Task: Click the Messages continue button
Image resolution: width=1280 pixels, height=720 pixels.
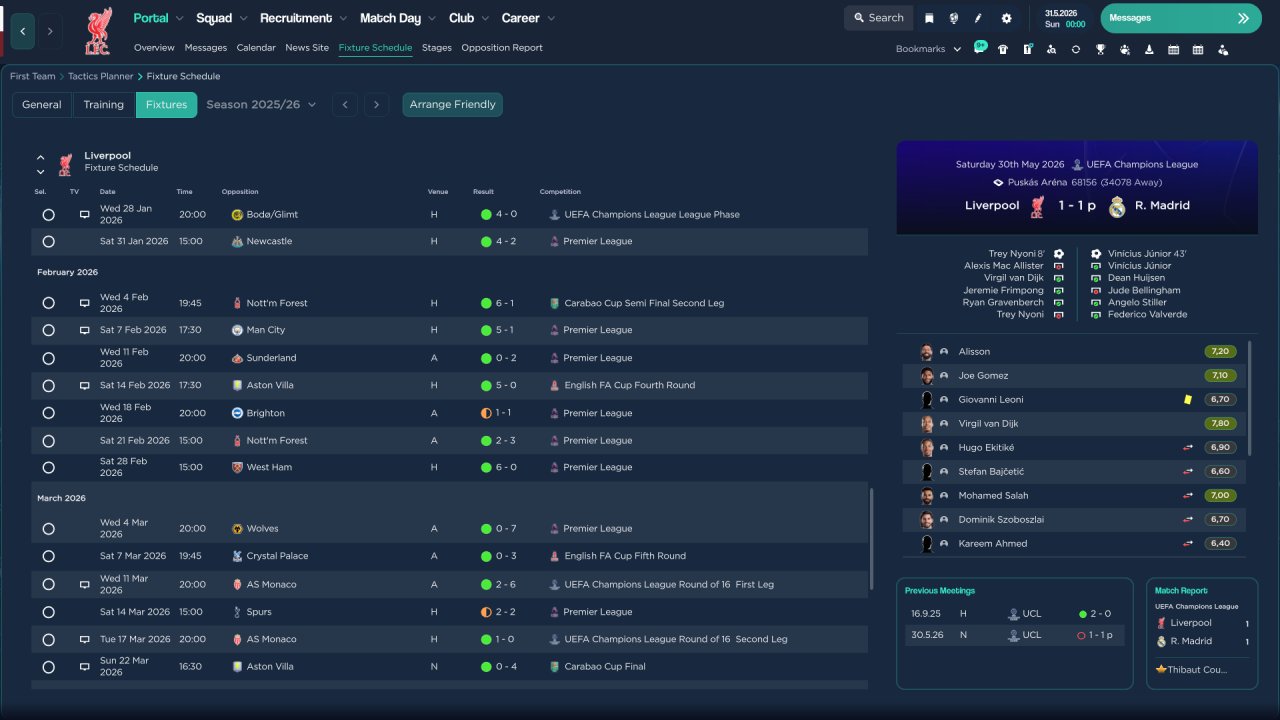Action: click(x=1181, y=18)
